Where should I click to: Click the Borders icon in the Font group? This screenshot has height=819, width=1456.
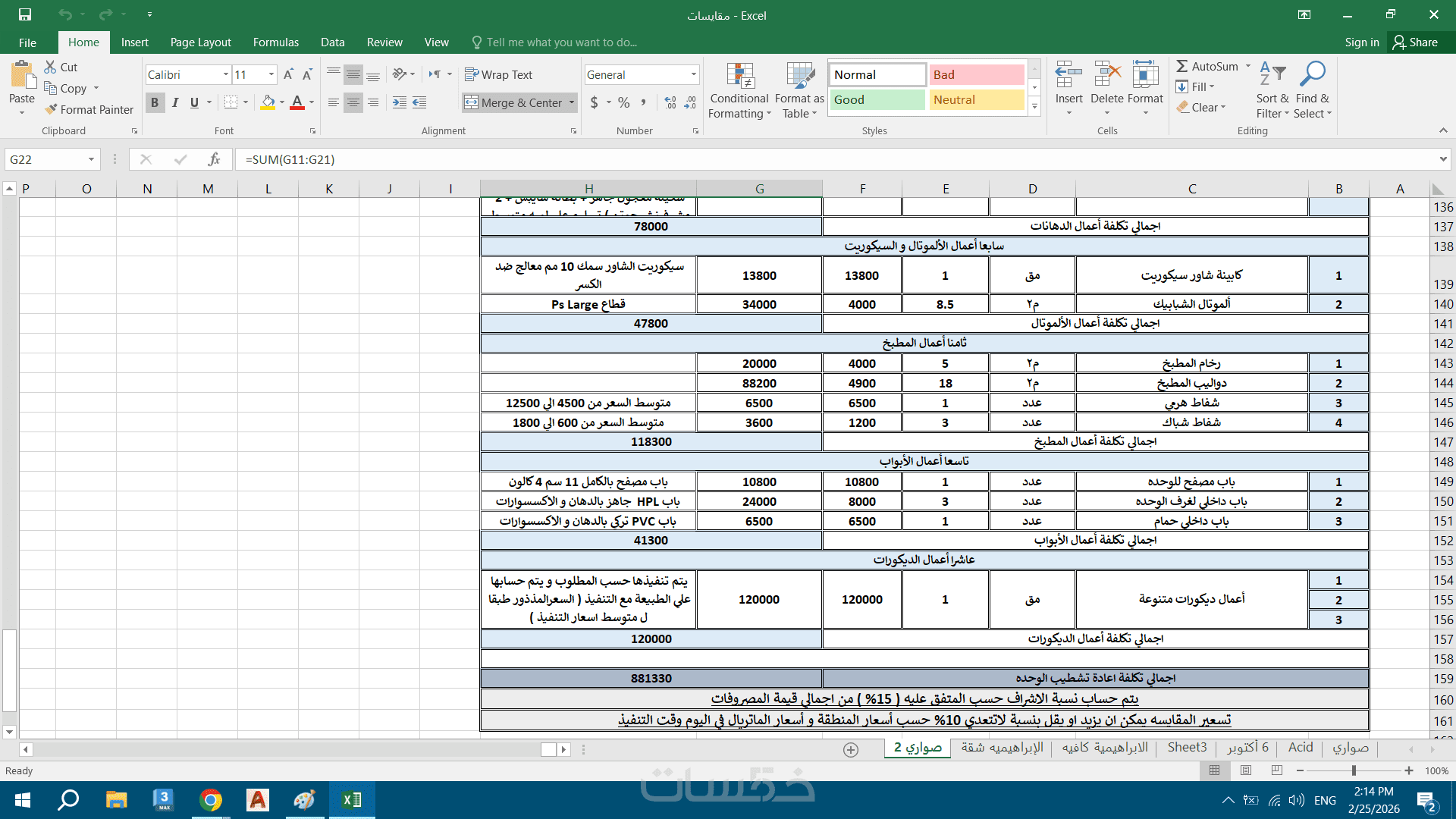point(231,102)
